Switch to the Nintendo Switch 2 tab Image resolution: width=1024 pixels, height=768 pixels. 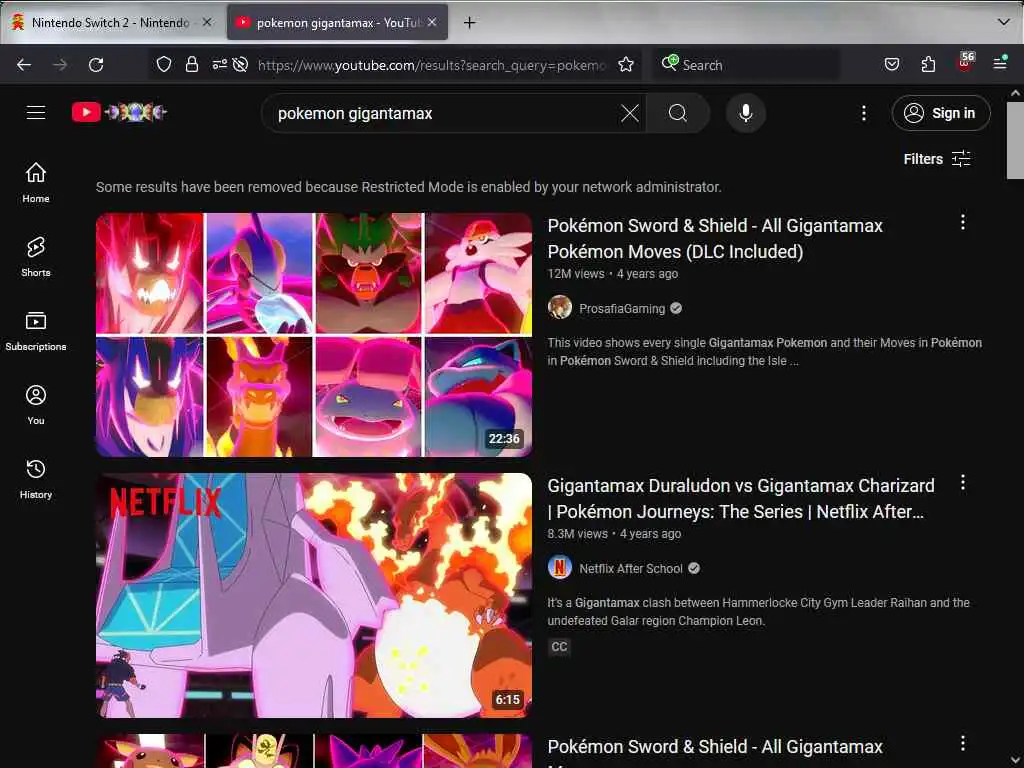click(x=111, y=22)
